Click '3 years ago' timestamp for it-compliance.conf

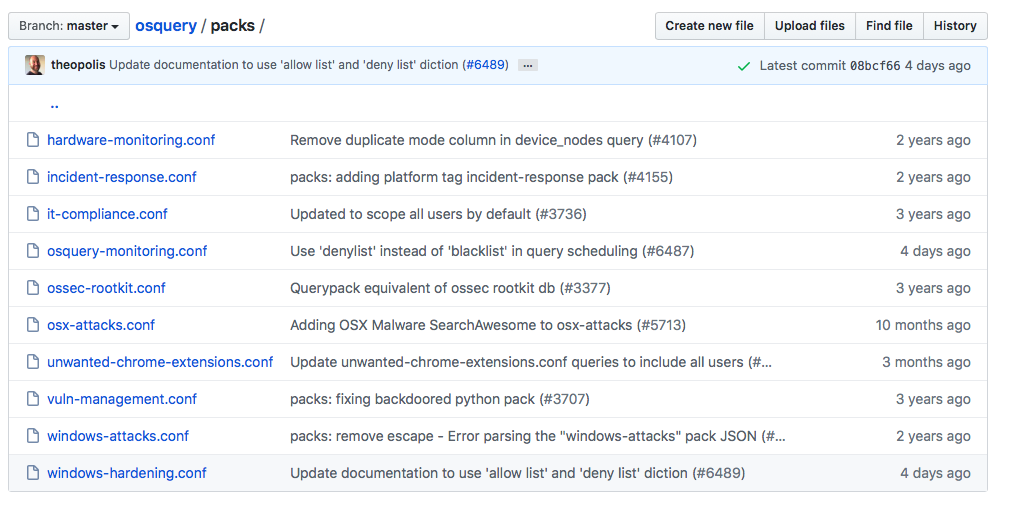pos(933,214)
